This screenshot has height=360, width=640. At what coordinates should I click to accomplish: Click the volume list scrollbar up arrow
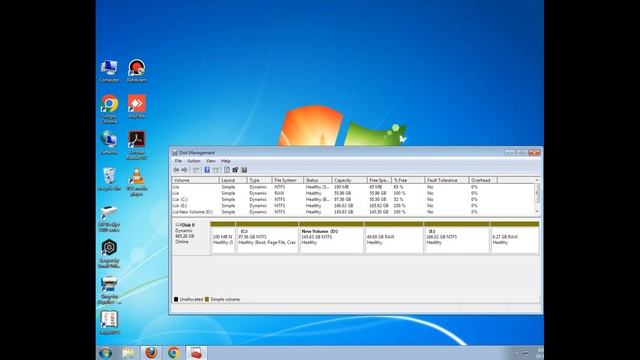[x=537, y=180]
